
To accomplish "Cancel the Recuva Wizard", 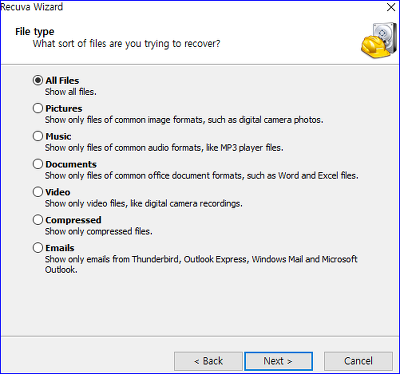I will tap(358, 361).
